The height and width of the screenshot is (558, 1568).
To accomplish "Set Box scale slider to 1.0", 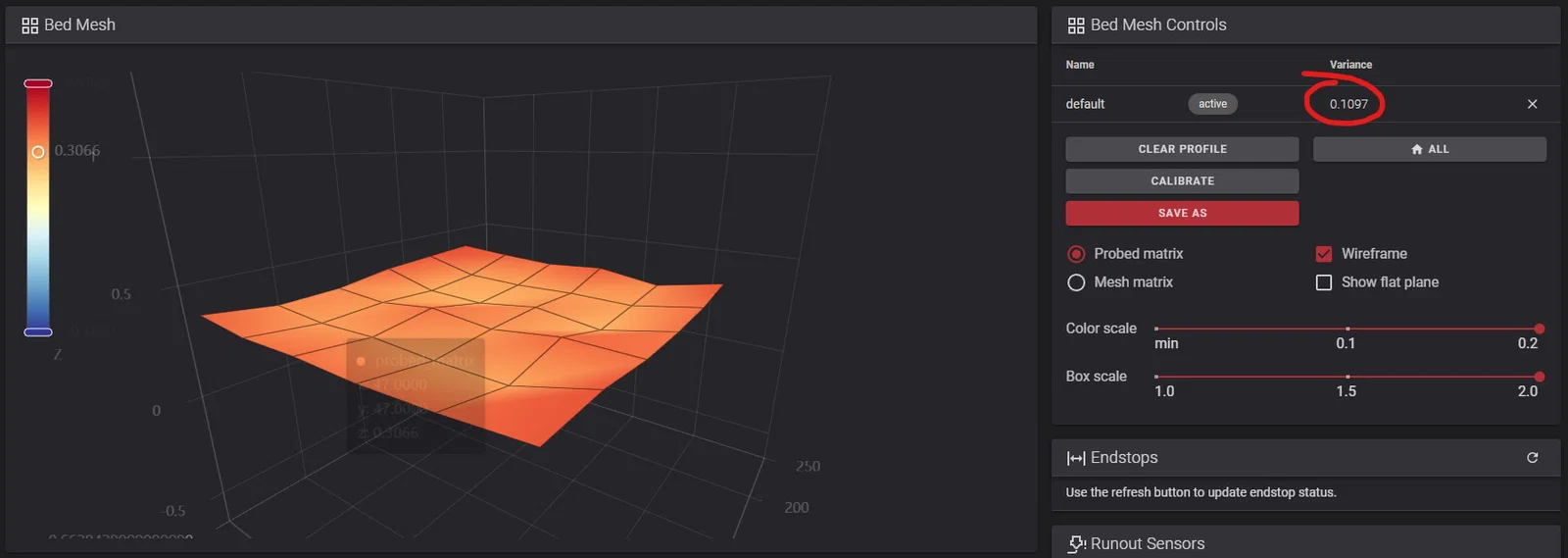I will click(1156, 377).
